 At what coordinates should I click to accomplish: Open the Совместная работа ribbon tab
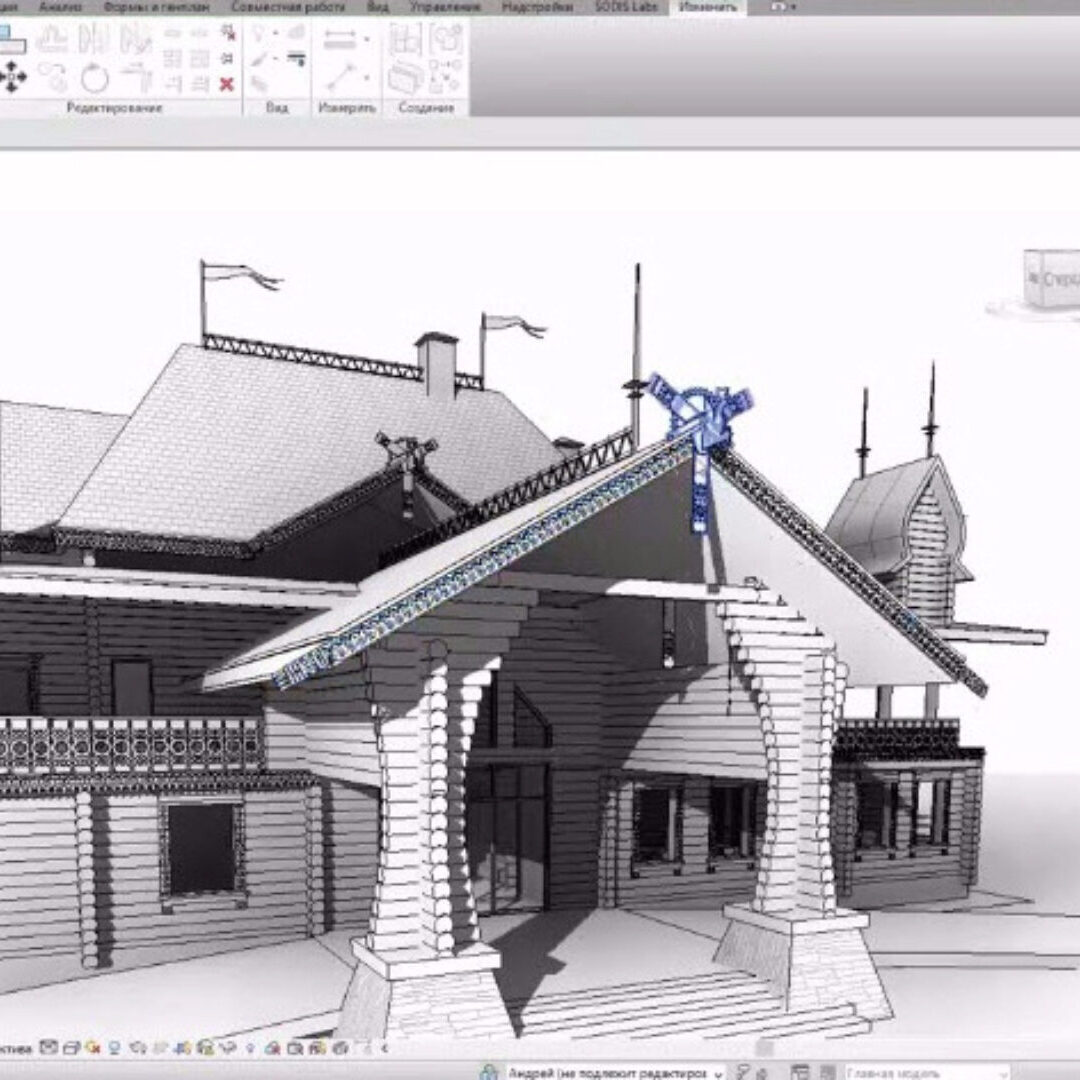[289, 7]
